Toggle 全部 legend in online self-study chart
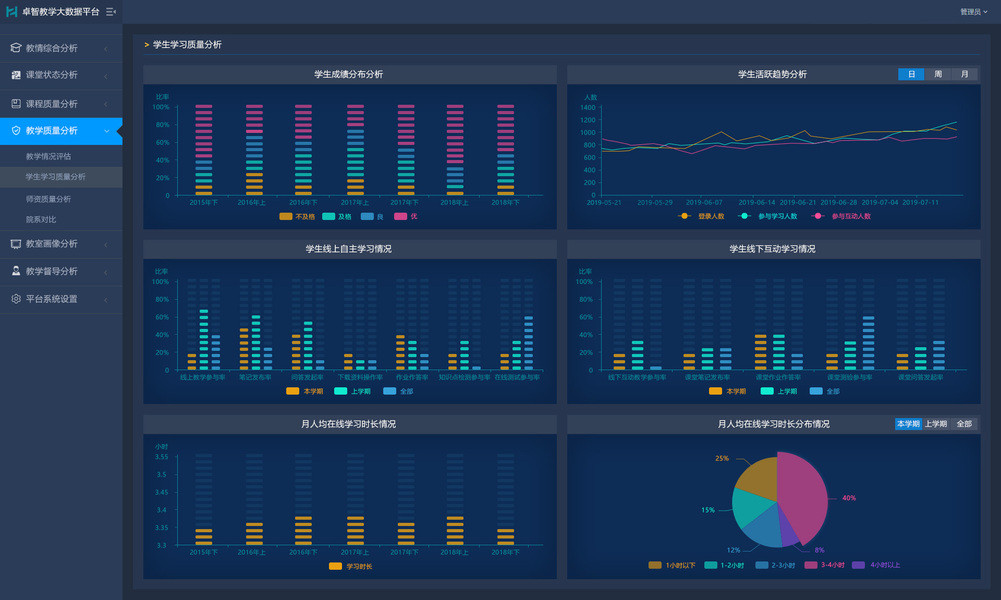 398,391
